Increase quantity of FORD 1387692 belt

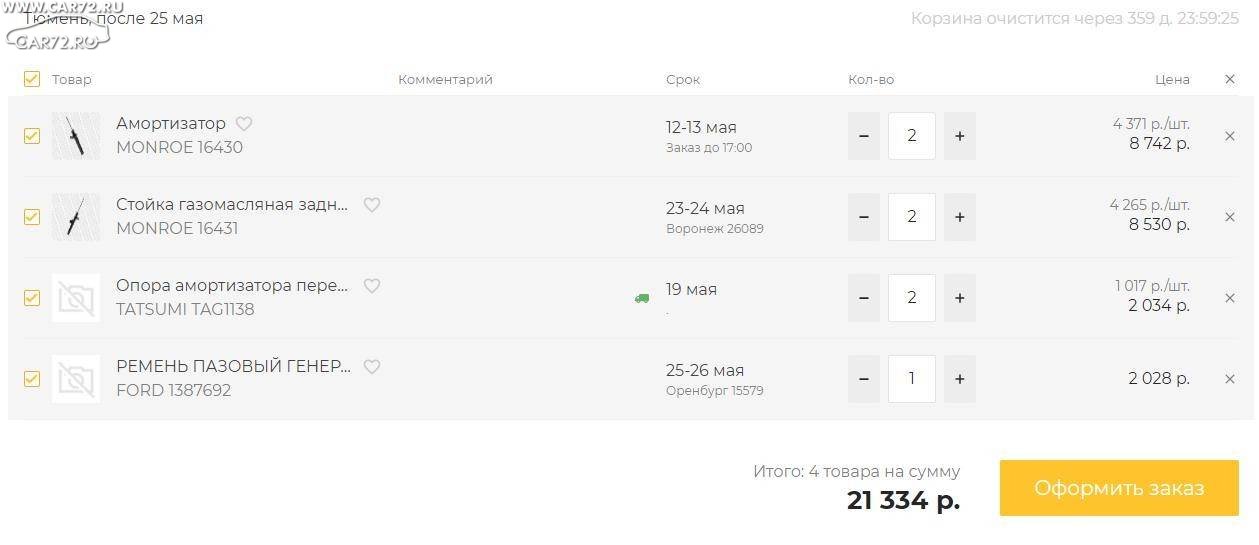pos(960,379)
